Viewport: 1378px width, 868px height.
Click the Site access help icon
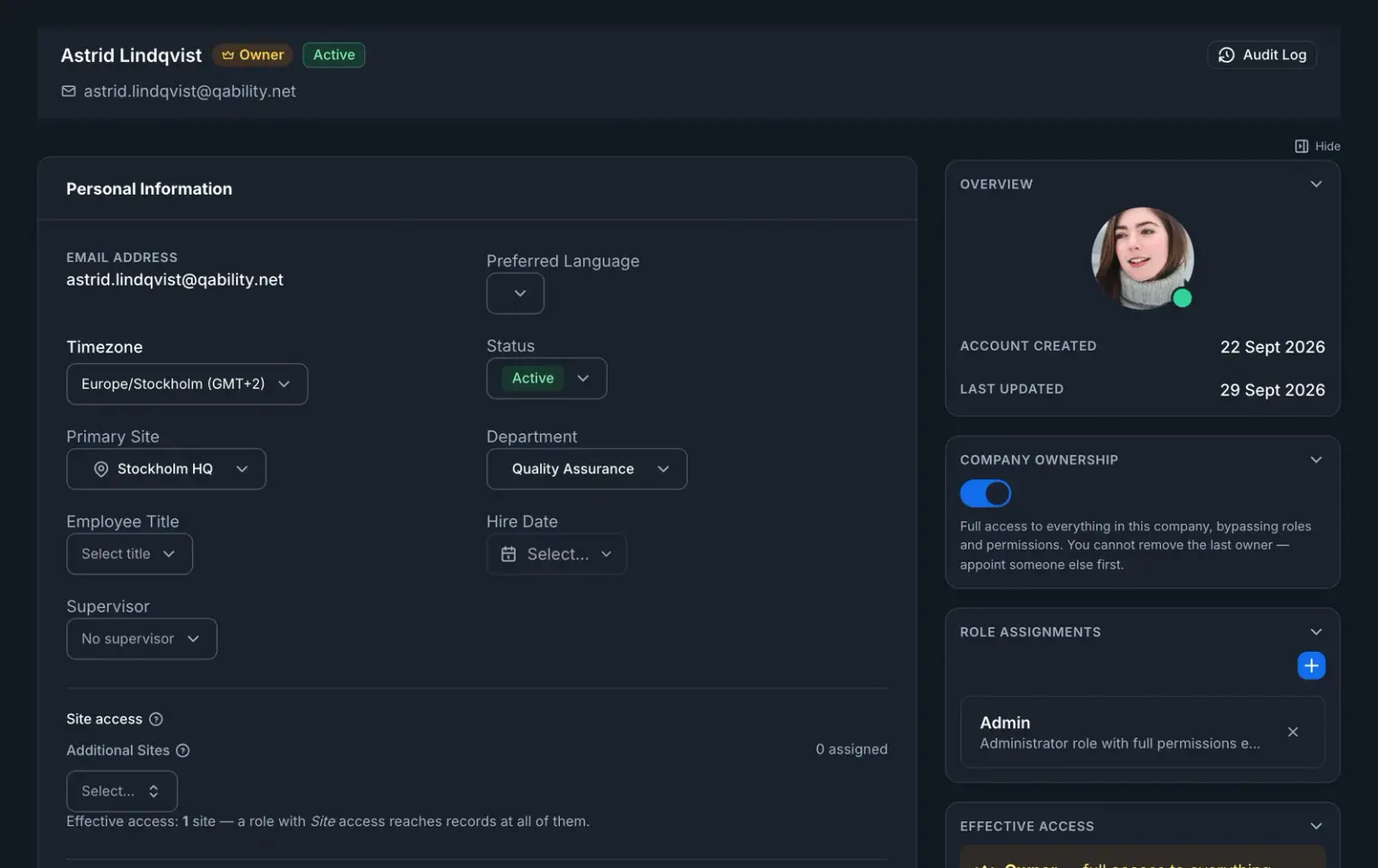point(156,719)
